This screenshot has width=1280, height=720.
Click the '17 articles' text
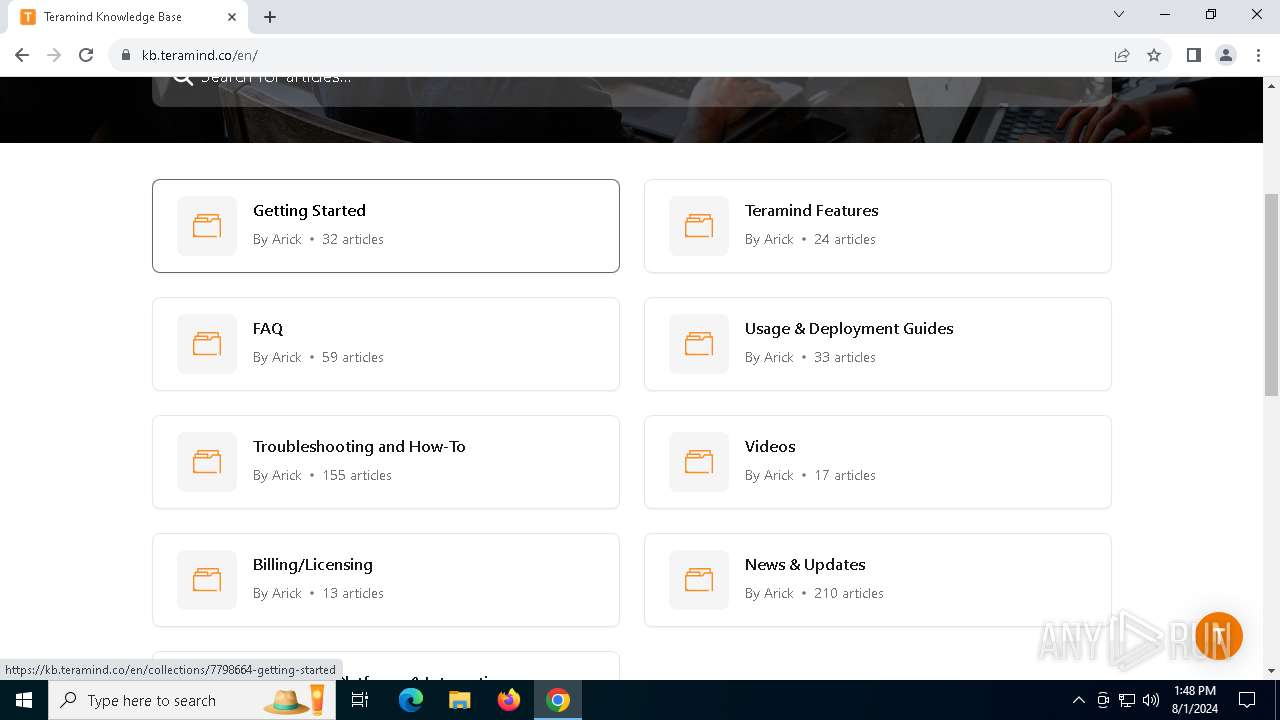click(x=845, y=475)
